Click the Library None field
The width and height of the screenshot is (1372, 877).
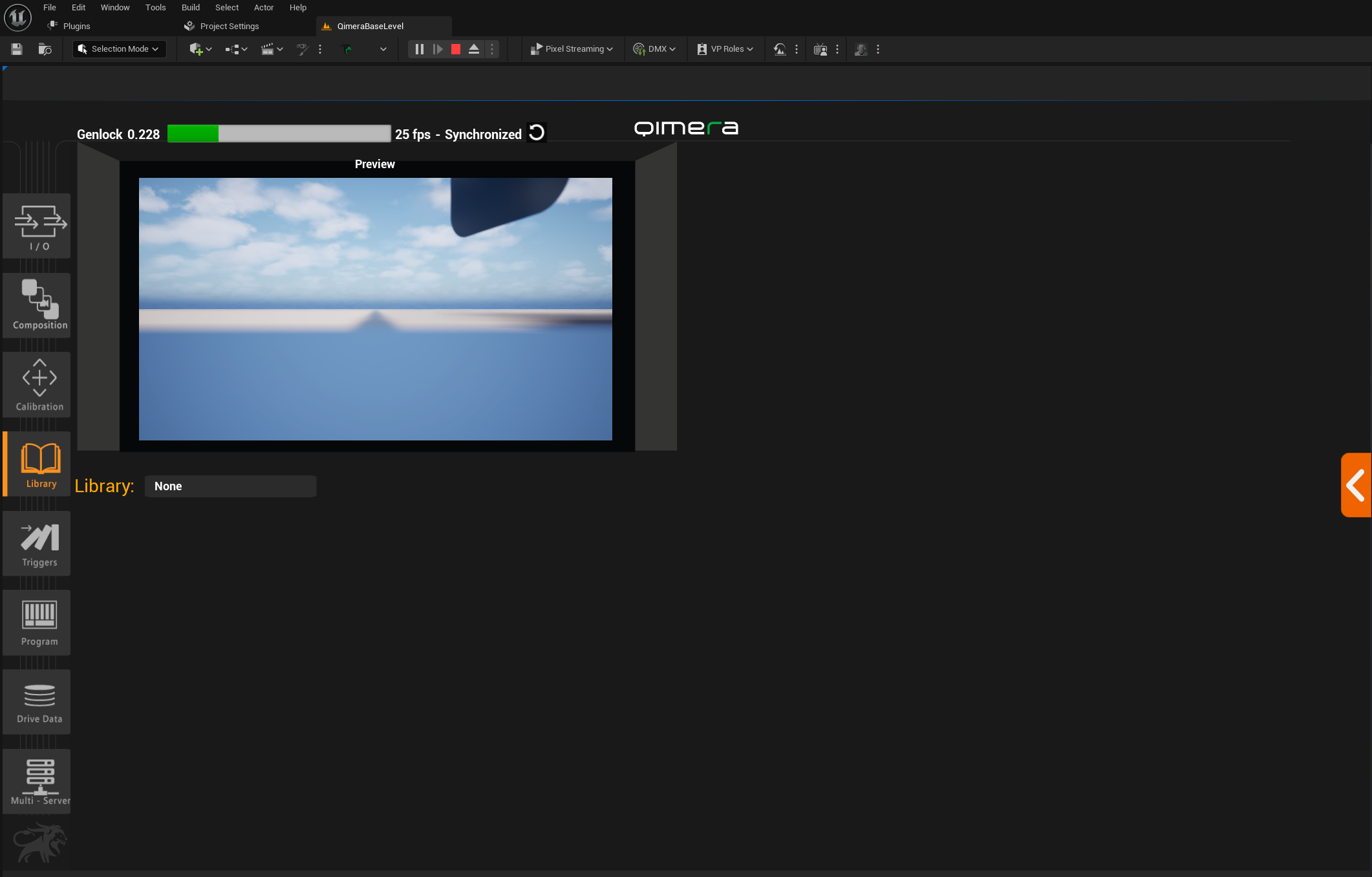click(x=230, y=486)
